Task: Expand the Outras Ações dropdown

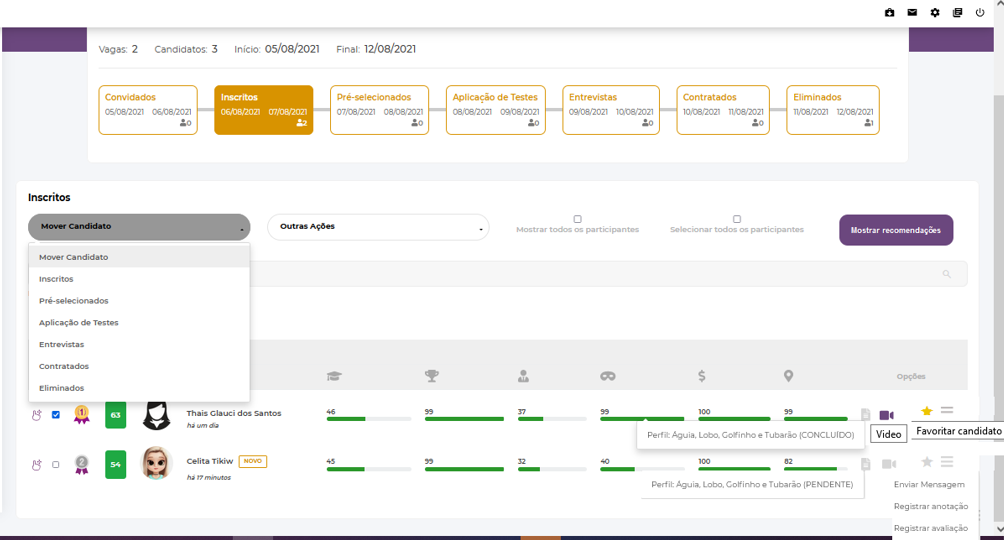Action: 378,227
